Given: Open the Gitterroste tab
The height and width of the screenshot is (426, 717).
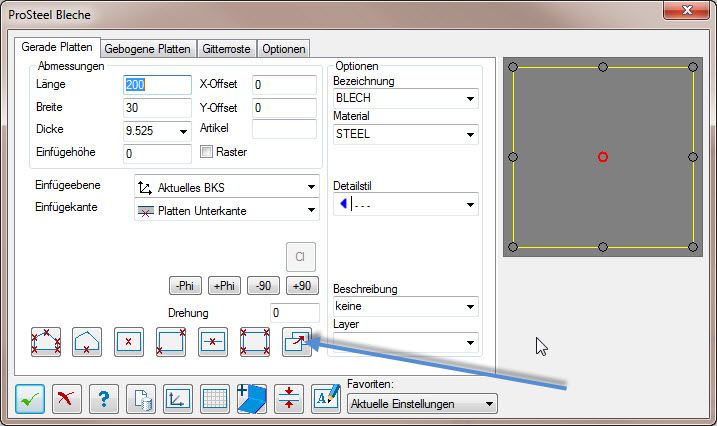Looking at the screenshot, I should pyautogui.click(x=226, y=48).
